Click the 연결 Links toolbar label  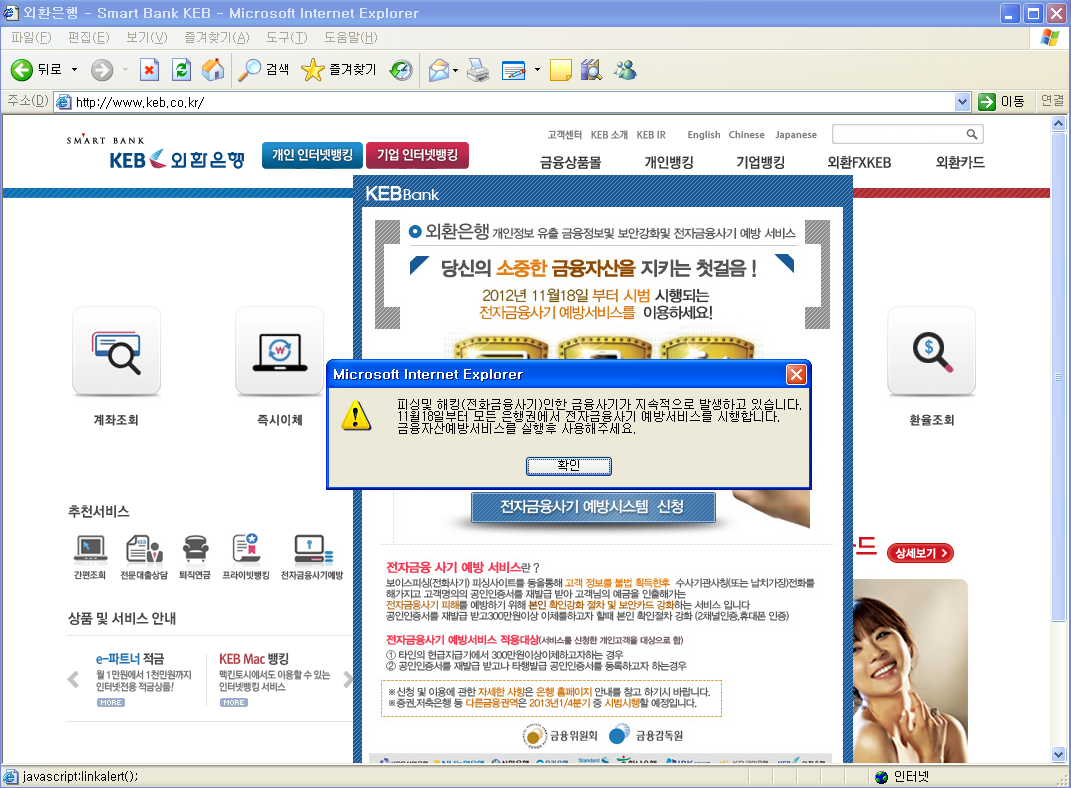pos(1052,101)
